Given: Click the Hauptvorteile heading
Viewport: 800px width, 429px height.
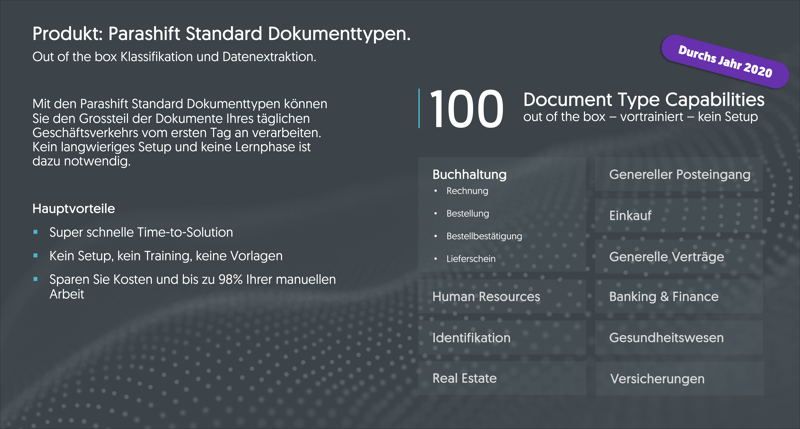Looking at the screenshot, I should pyautogui.click(x=73, y=209).
